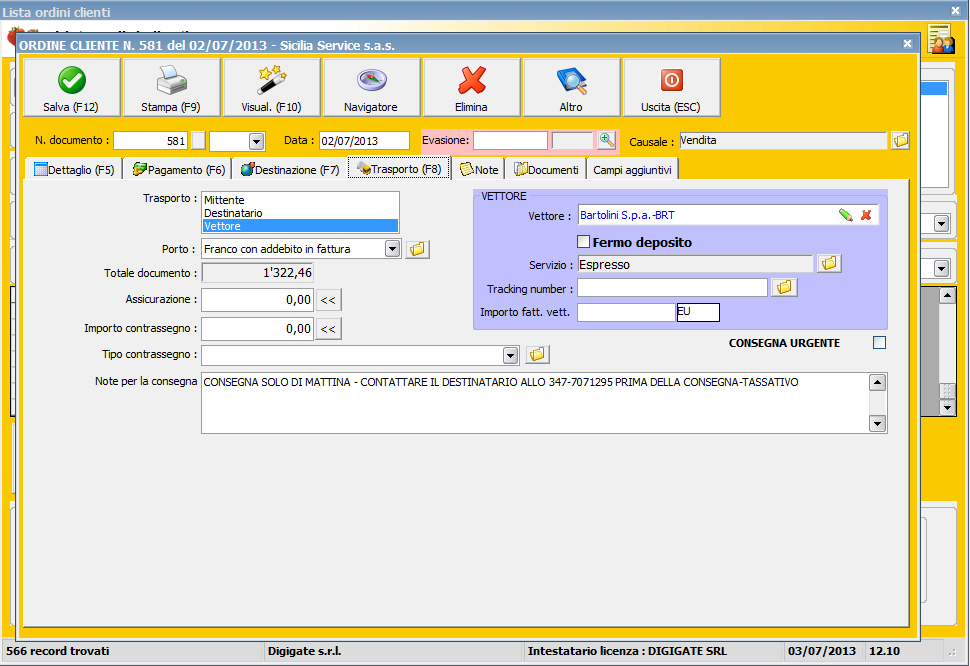Click the '566 record trovati' status text
Screen dimensions: 970x666
[58, 651]
